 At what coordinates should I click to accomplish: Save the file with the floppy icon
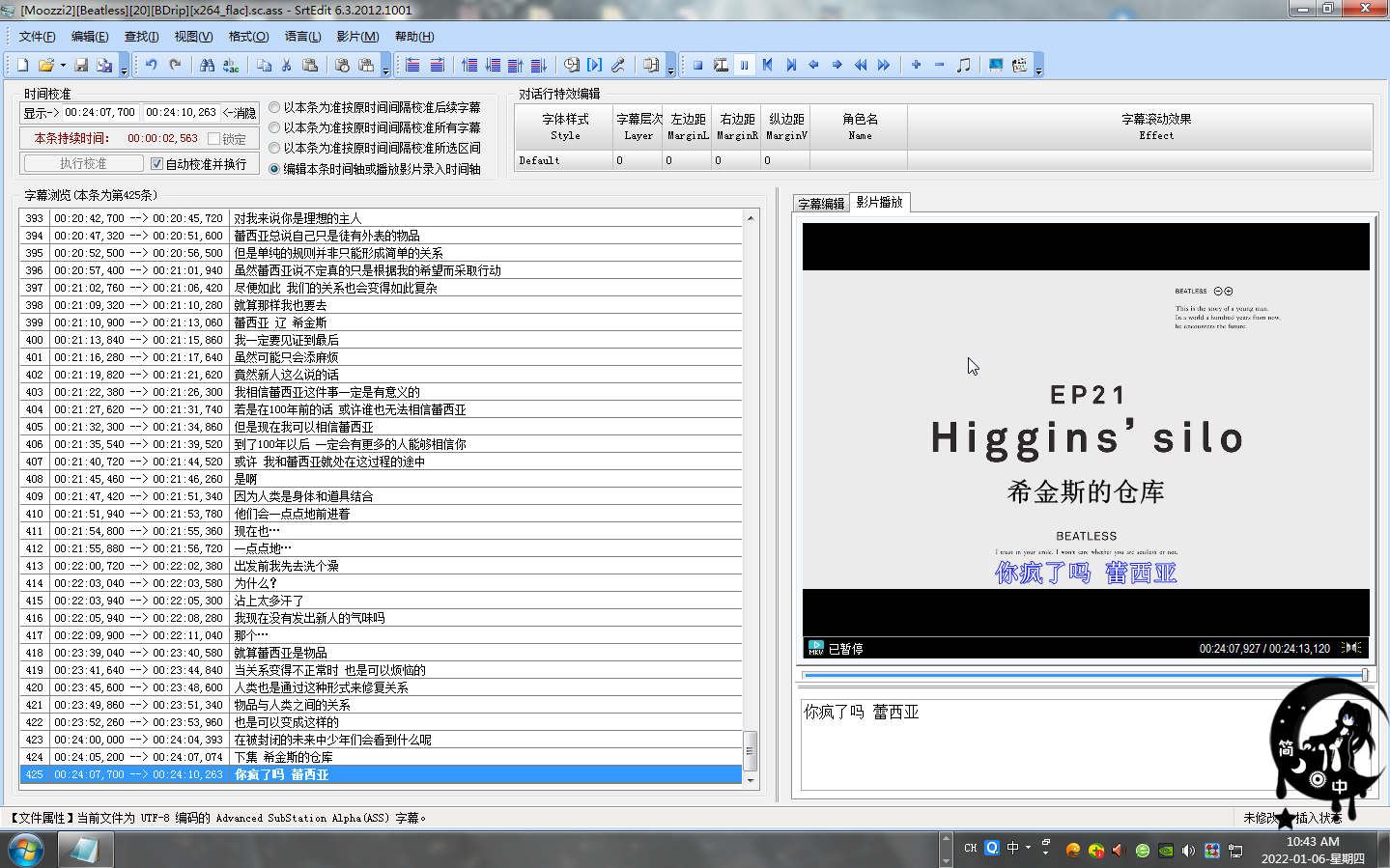[81, 65]
